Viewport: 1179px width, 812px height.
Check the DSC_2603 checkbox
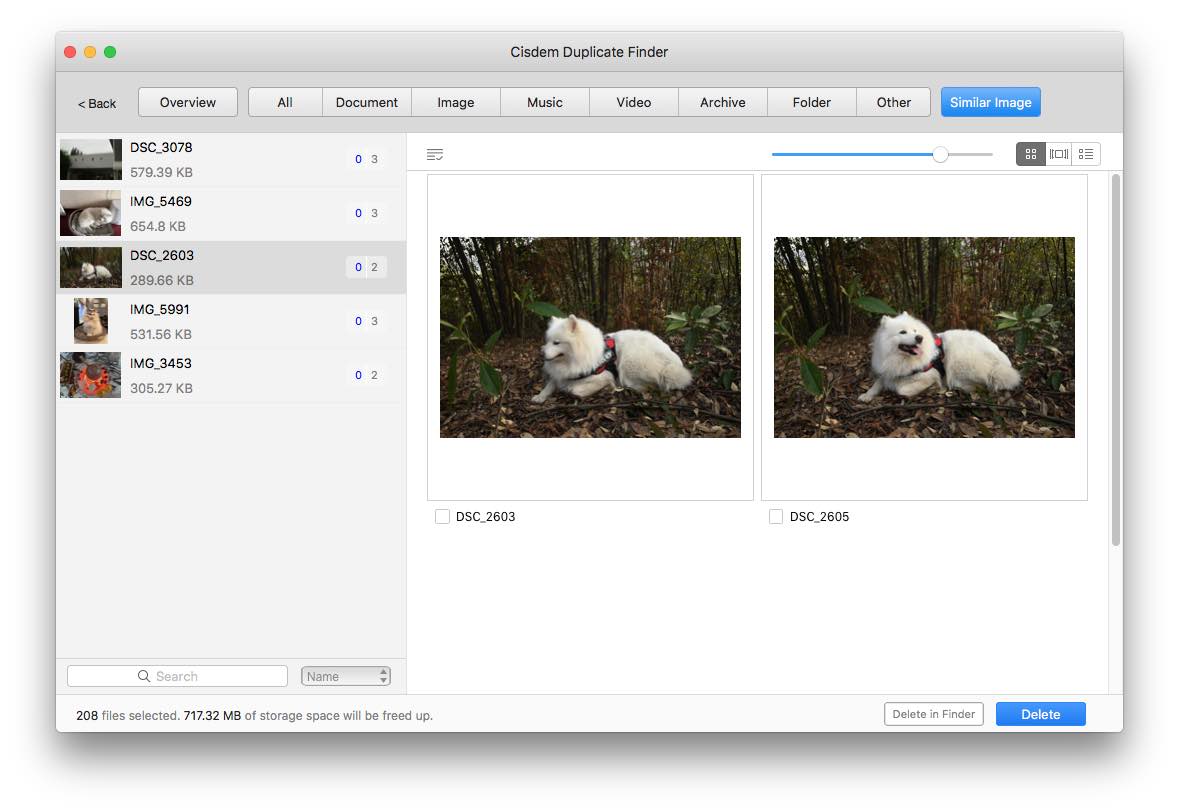pyautogui.click(x=442, y=517)
